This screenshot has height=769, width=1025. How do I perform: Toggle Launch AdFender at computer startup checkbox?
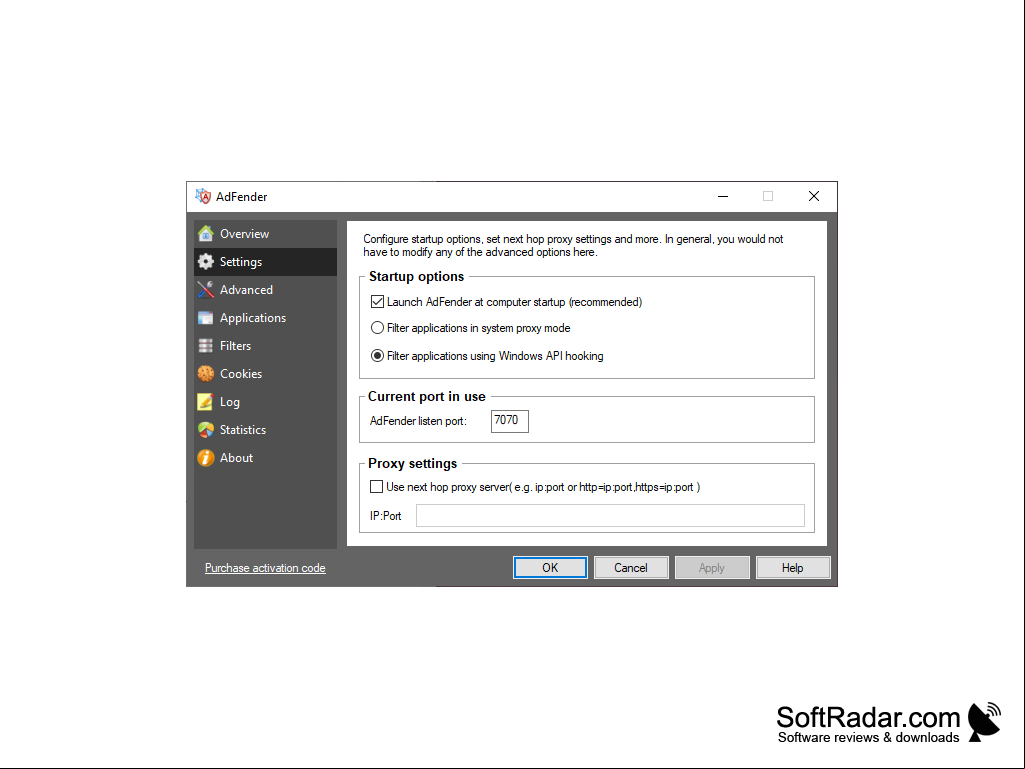coord(377,301)
